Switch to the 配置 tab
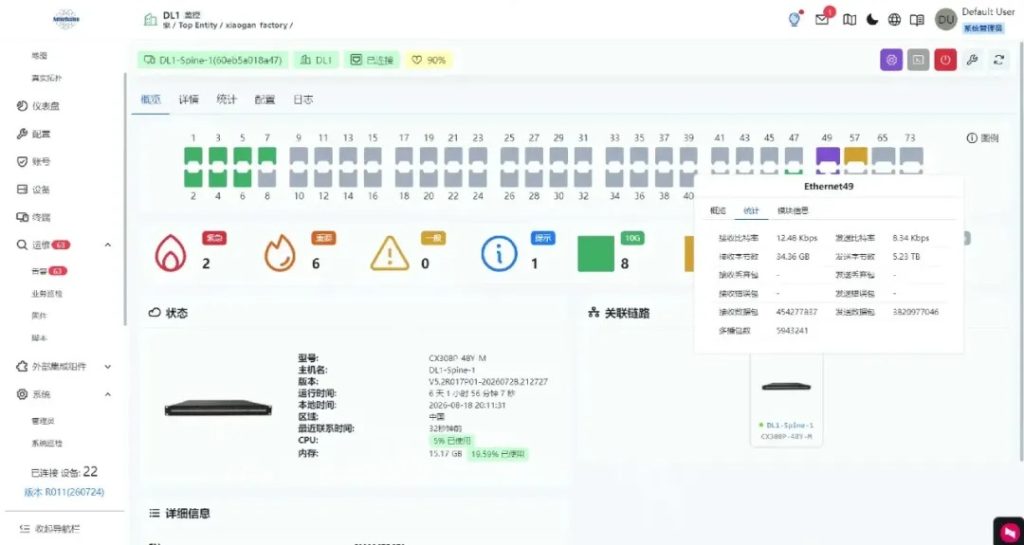Image resolution: width=1024 pixels, height=545 pixels. click(x=264, y=100)
